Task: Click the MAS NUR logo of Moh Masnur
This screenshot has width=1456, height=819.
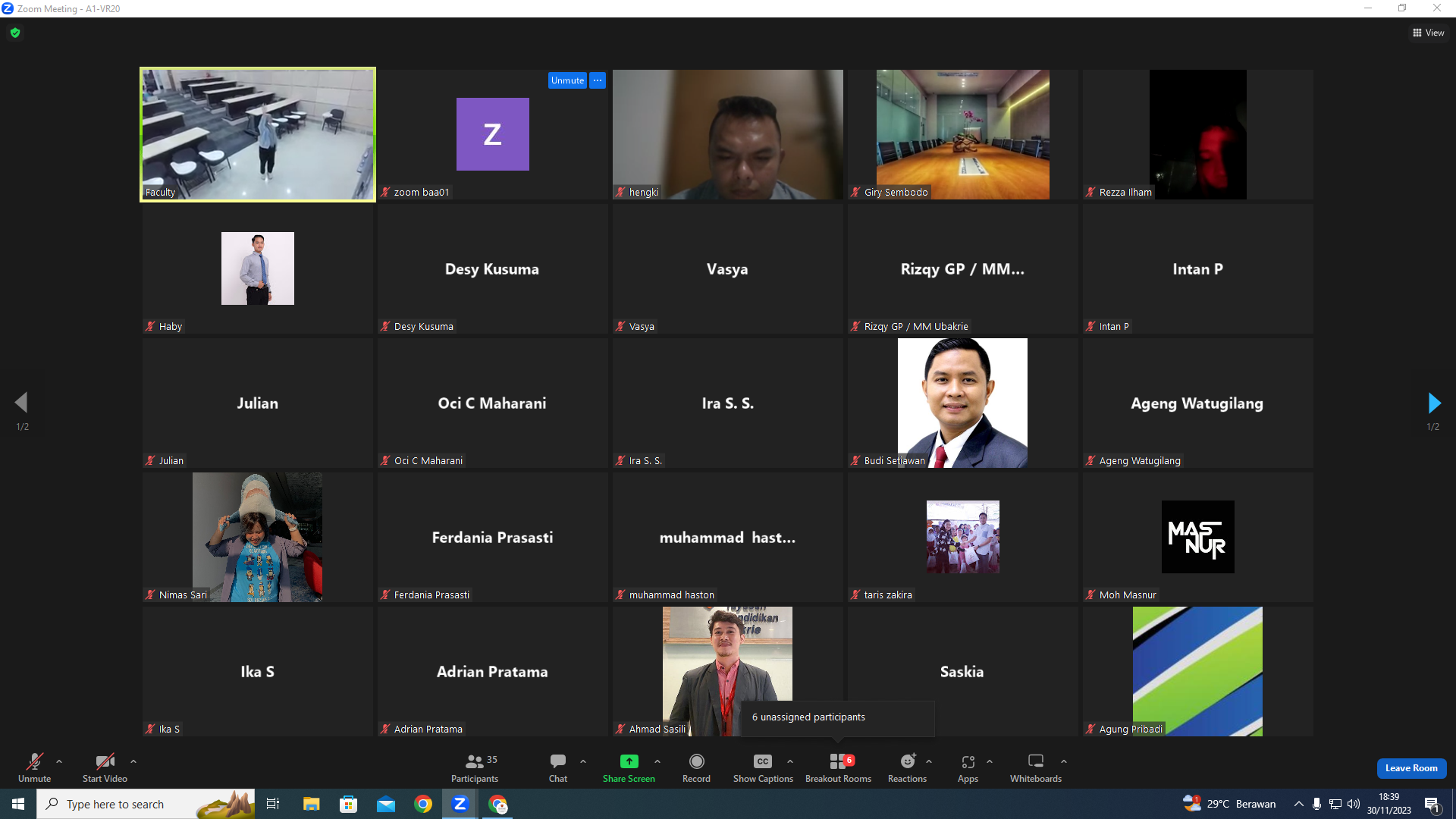Action: 1198,537
